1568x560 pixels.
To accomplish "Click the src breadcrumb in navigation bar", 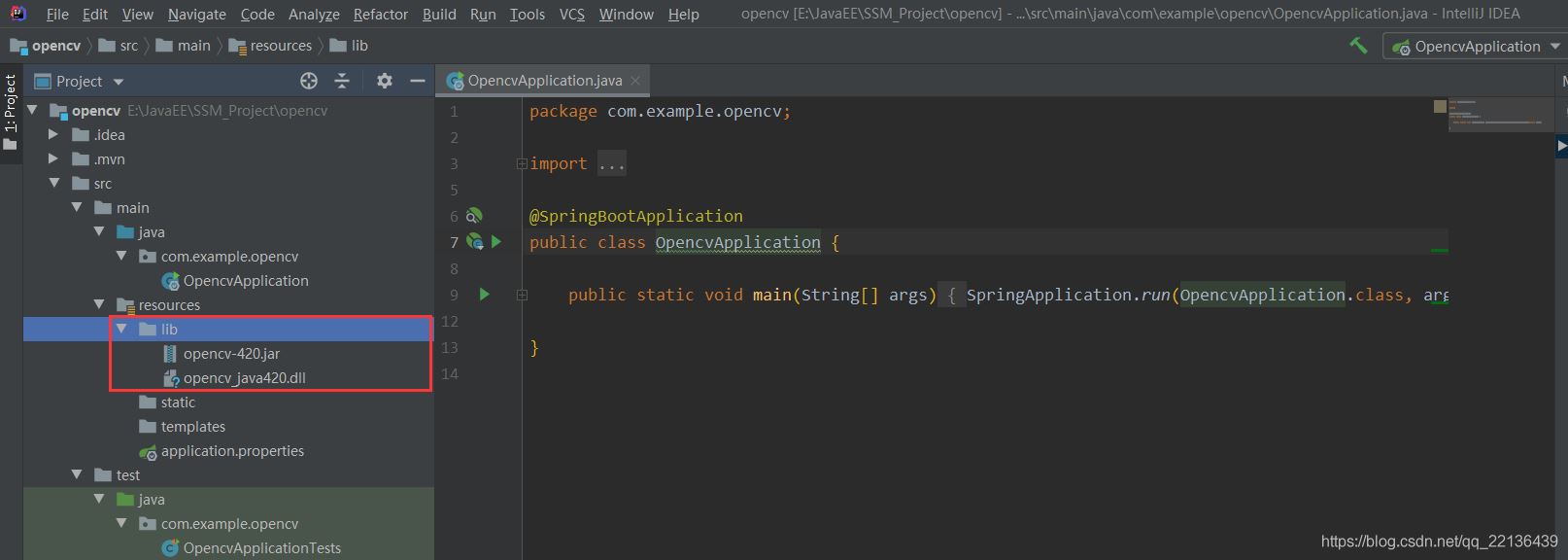I will pyautogui.click(x=119, y=46).
